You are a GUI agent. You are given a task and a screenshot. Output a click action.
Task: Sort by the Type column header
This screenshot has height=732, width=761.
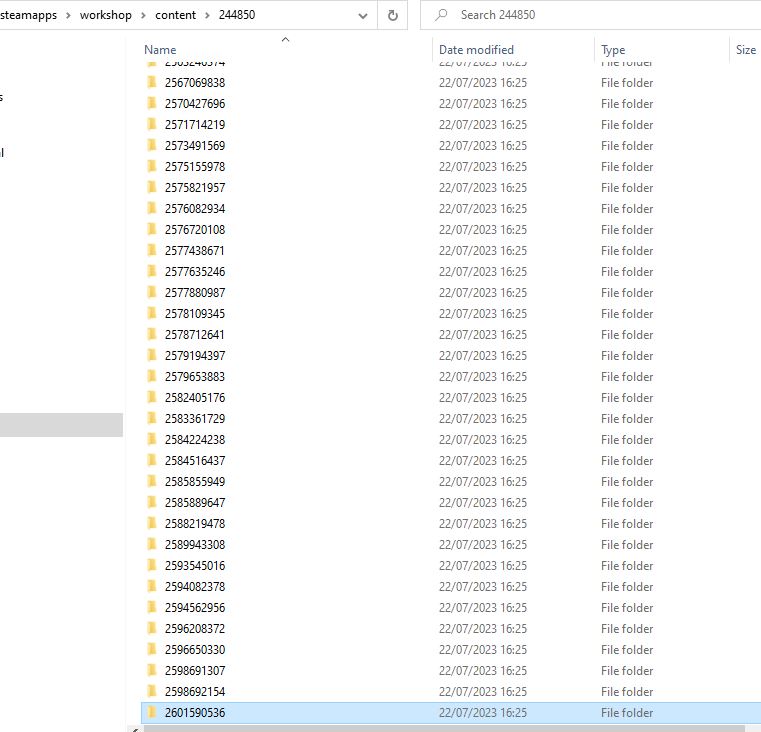tap(612, 50)
